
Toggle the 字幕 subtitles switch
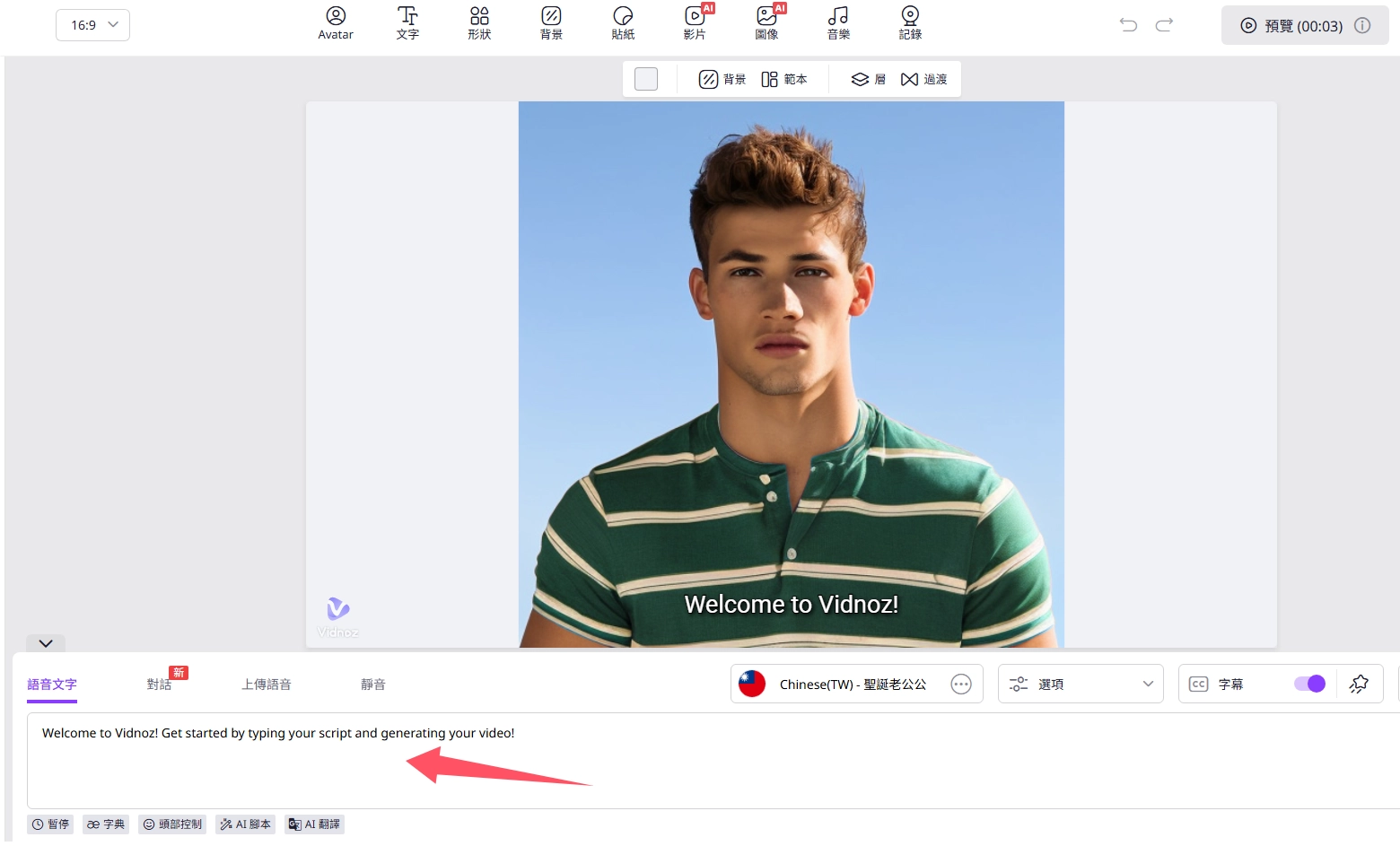[1310, 684]
